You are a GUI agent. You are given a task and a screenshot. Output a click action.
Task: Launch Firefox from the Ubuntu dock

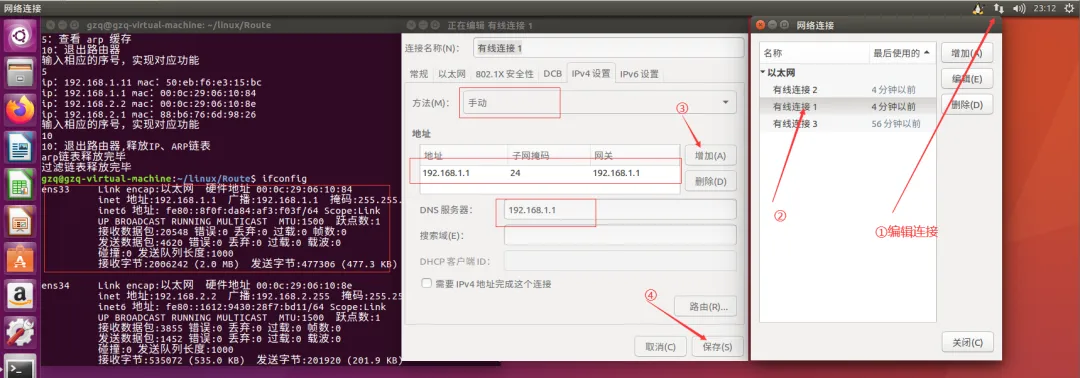point(19,109)
